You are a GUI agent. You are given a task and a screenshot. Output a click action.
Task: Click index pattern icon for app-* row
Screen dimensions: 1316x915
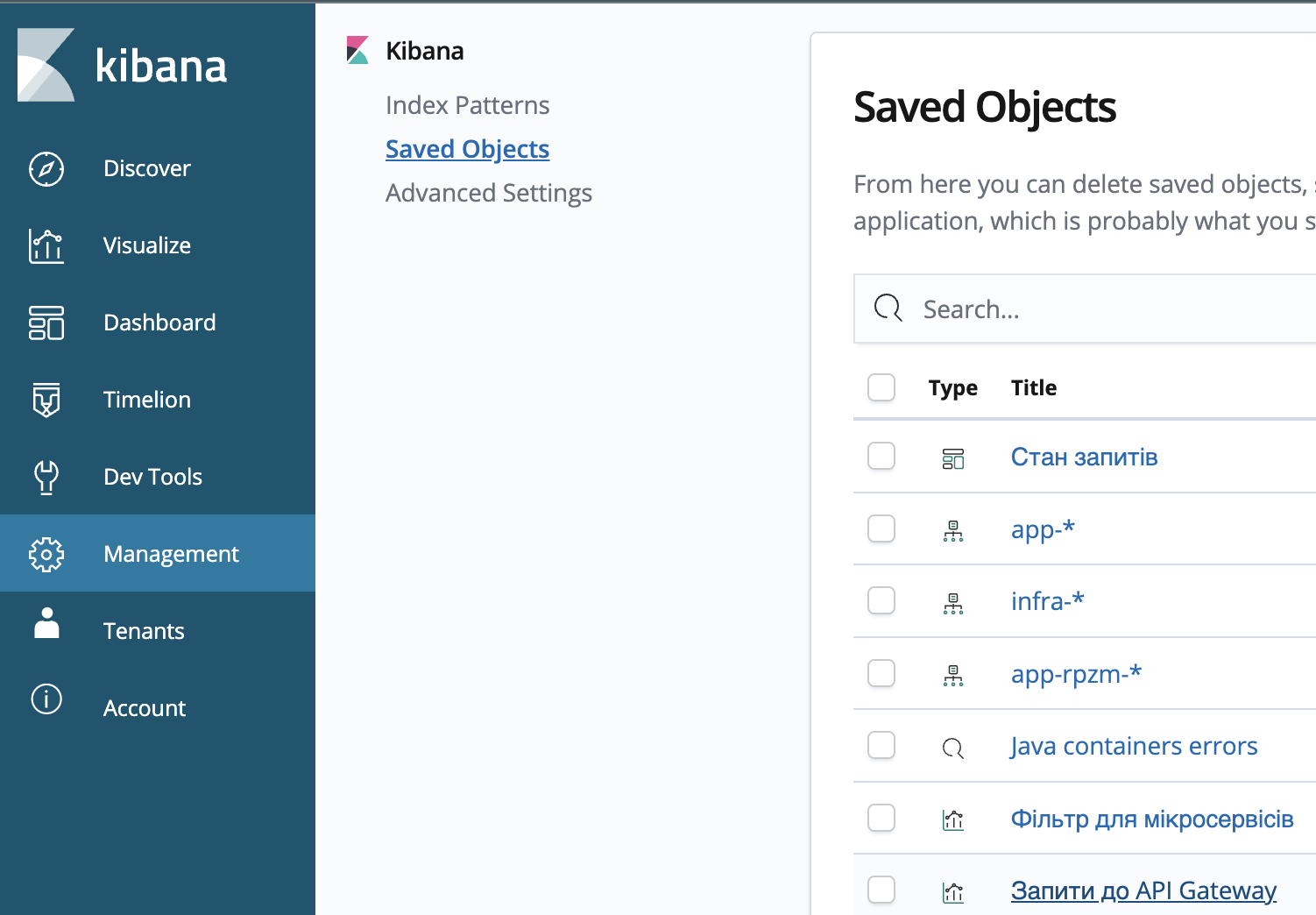[953, 531]
